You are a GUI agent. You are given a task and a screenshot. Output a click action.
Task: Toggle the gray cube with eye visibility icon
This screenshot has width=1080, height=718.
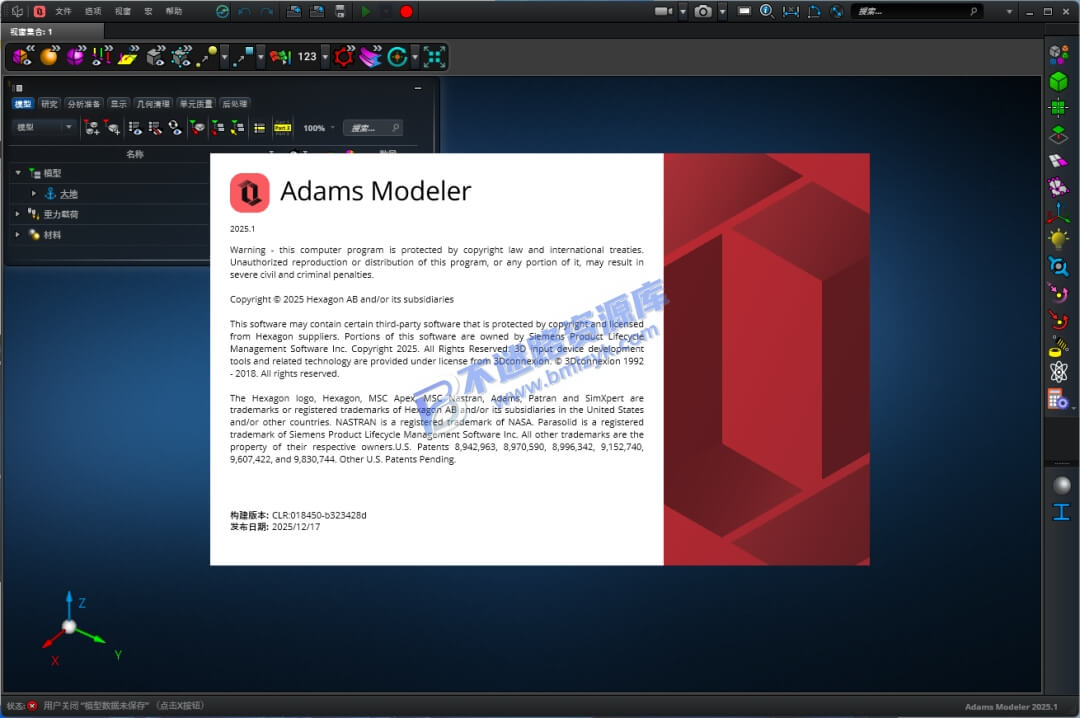tap(156, 56)
